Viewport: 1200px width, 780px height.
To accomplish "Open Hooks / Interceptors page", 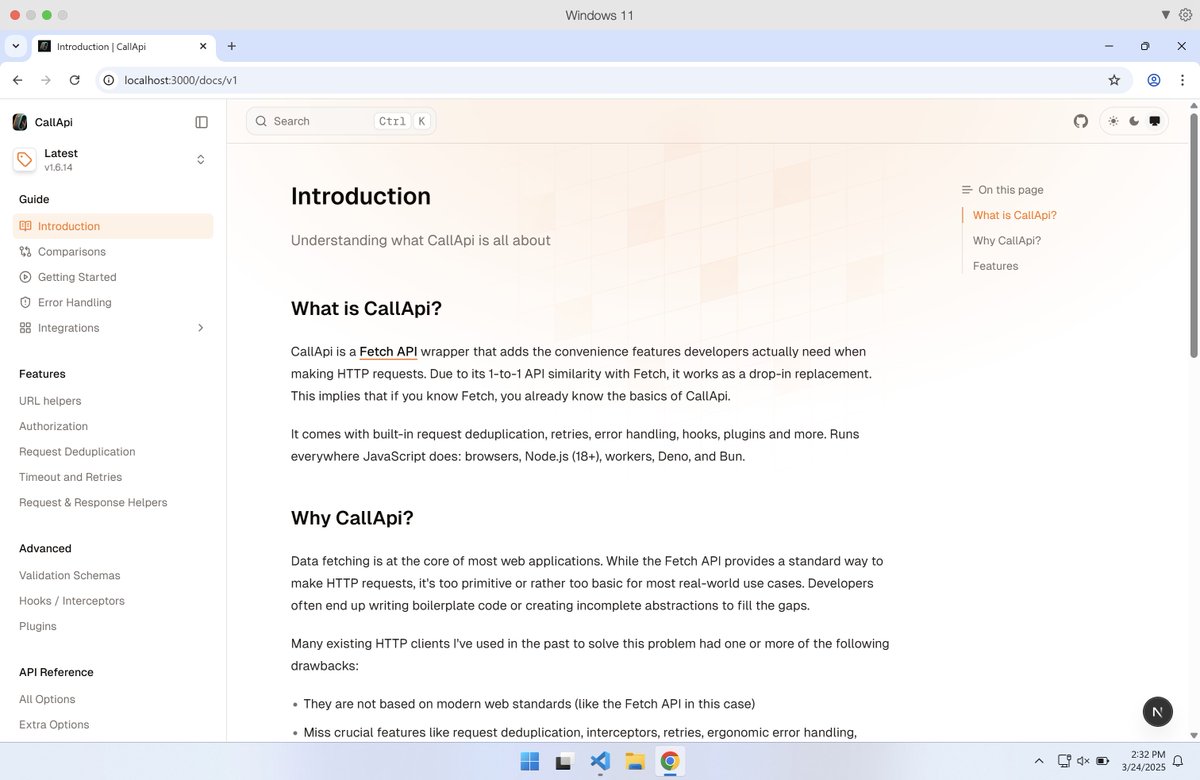I will pyautogui.click(x=72, y=601).
